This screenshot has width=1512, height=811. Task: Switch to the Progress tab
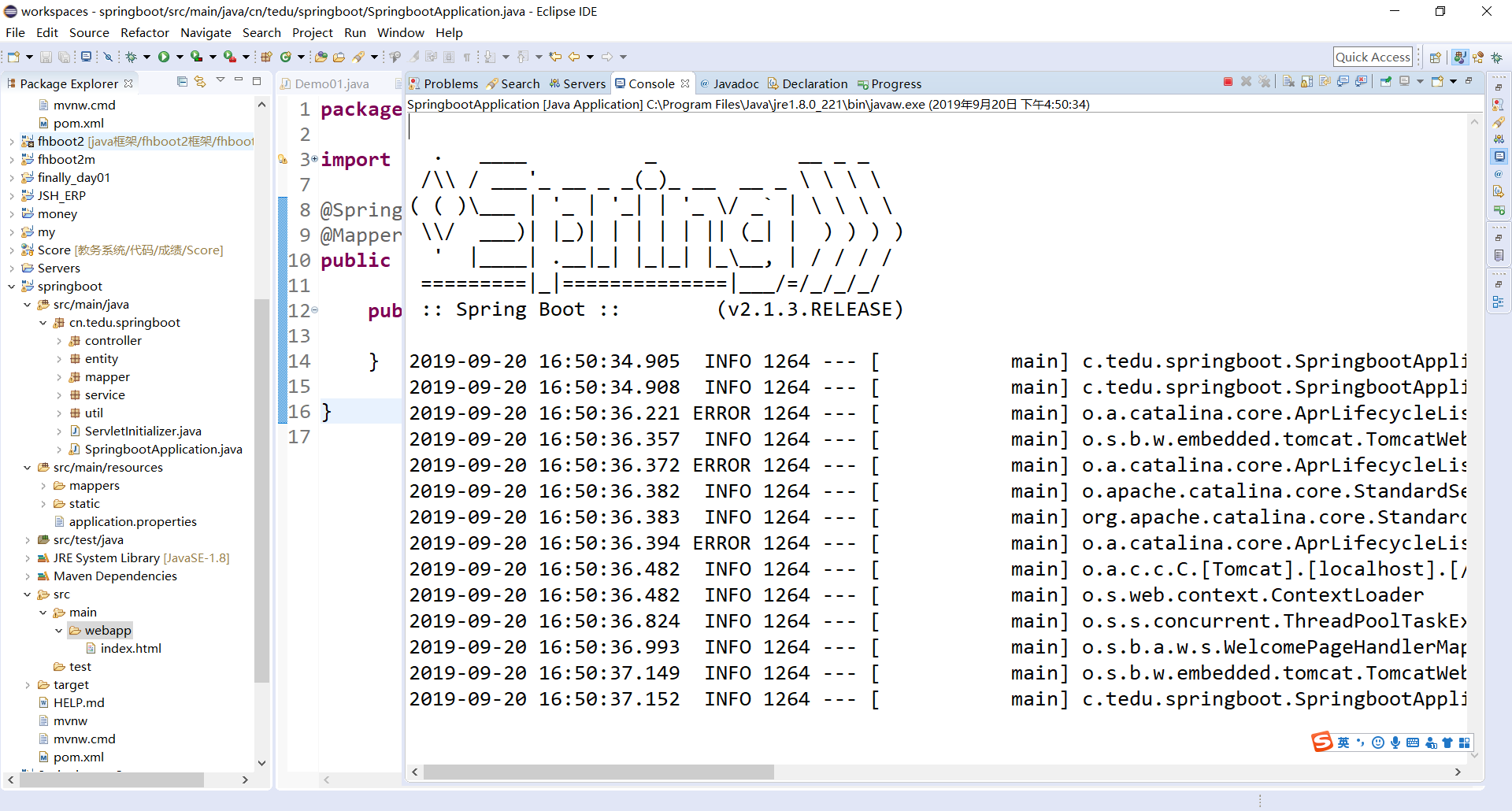tap(890, 83)
